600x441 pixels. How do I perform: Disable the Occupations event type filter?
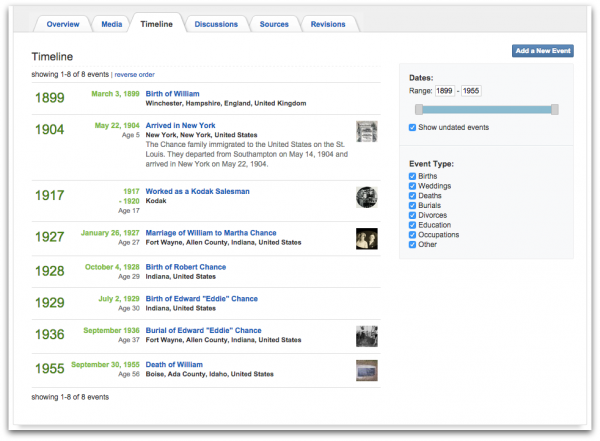(412, 235)
